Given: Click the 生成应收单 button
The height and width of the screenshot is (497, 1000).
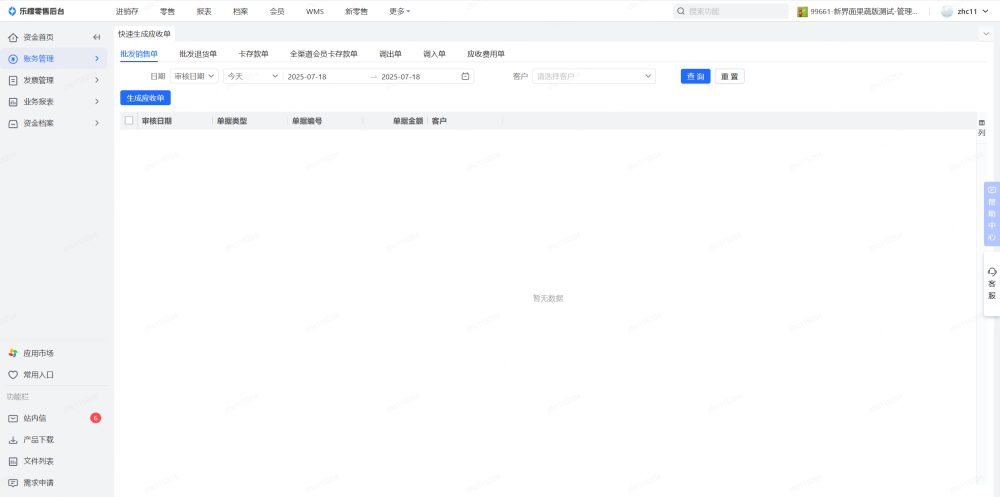Looking at the screenshot, I should [145, 98].
